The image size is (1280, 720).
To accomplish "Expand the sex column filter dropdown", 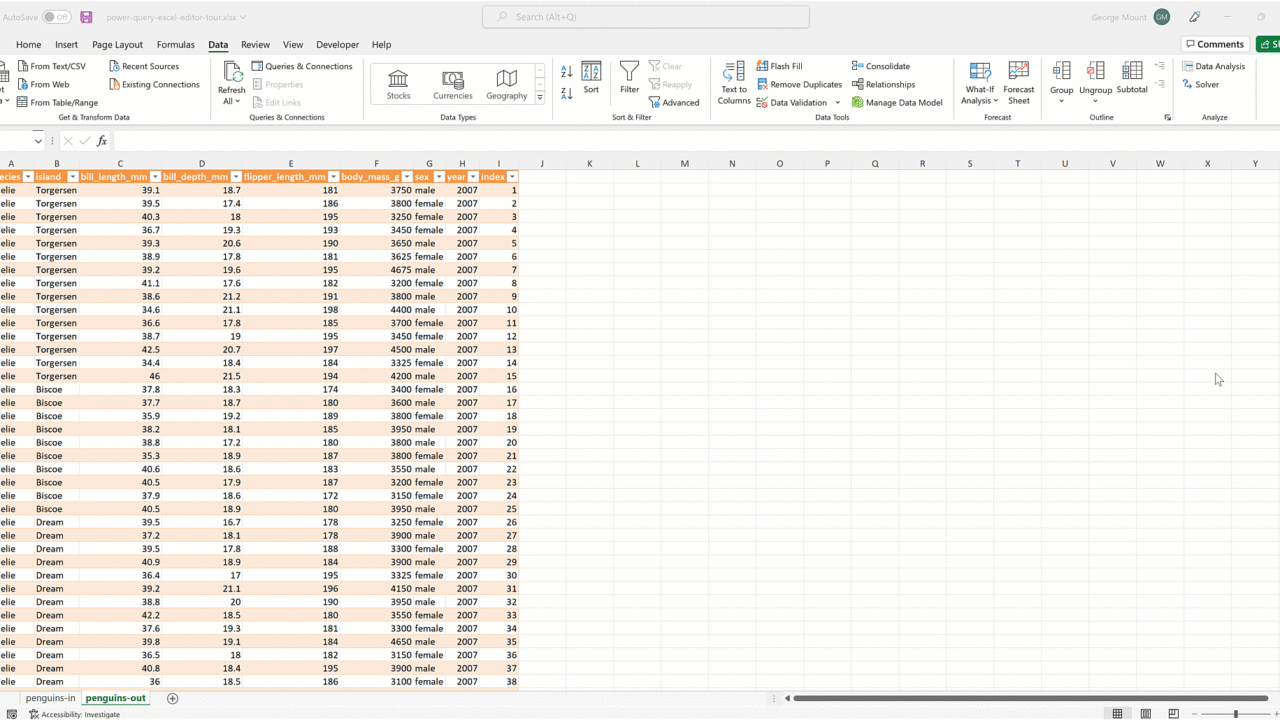I will (438, 177).
